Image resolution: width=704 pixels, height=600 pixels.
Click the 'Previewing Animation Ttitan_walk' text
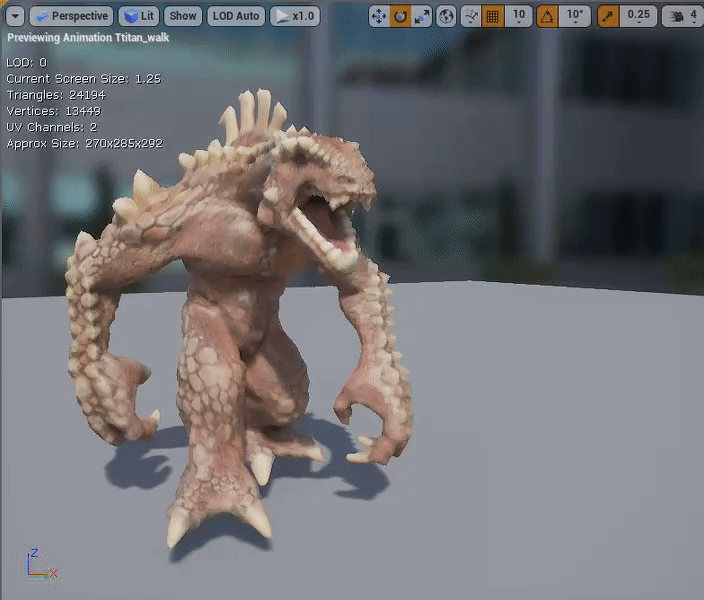pyautogui.click(x=88, y=38)
